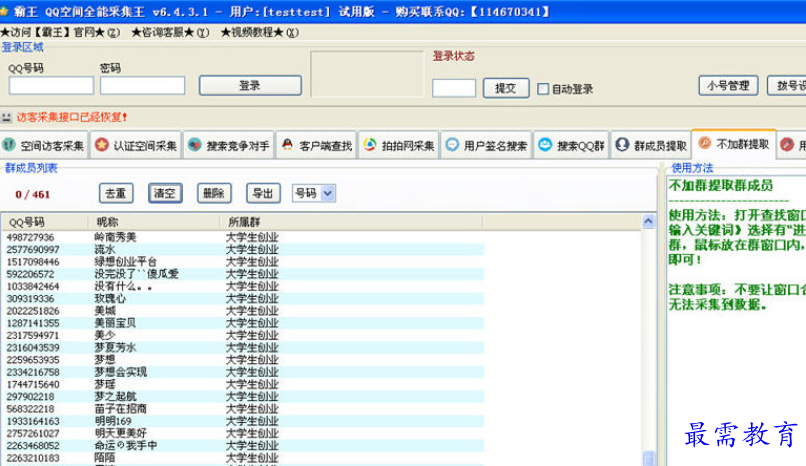Switch to the 搜索竞争对手 tab

(229, 145)
